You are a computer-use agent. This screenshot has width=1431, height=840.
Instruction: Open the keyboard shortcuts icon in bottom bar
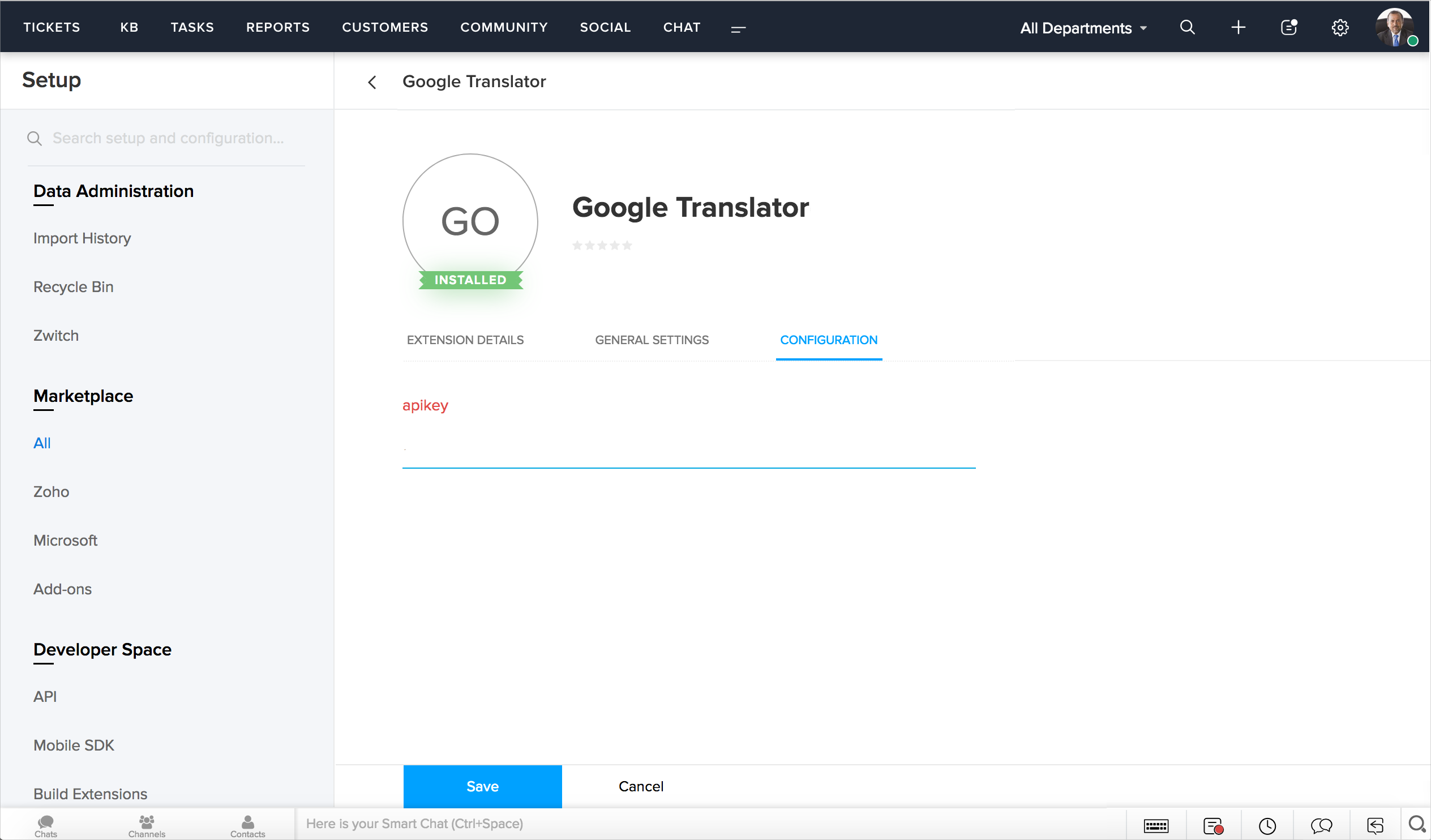(1155, 825)
